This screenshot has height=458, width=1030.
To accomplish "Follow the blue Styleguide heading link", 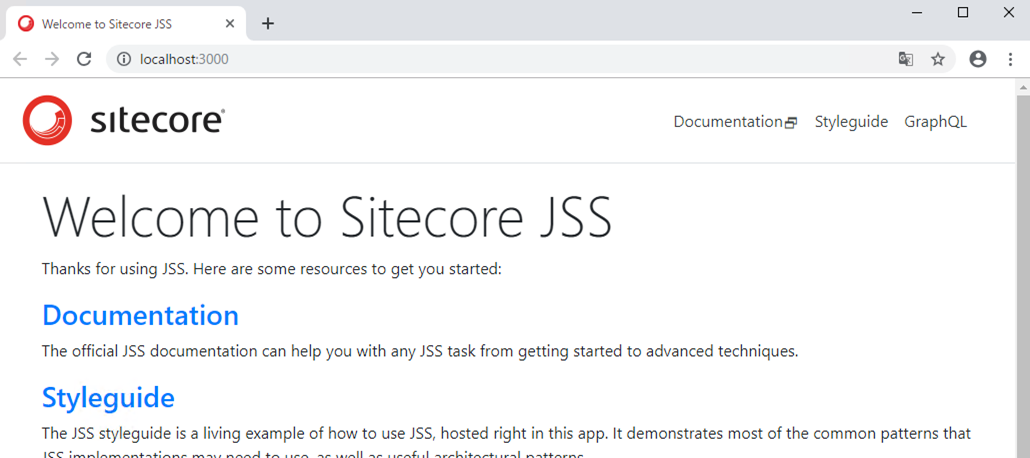I will 108,398.
